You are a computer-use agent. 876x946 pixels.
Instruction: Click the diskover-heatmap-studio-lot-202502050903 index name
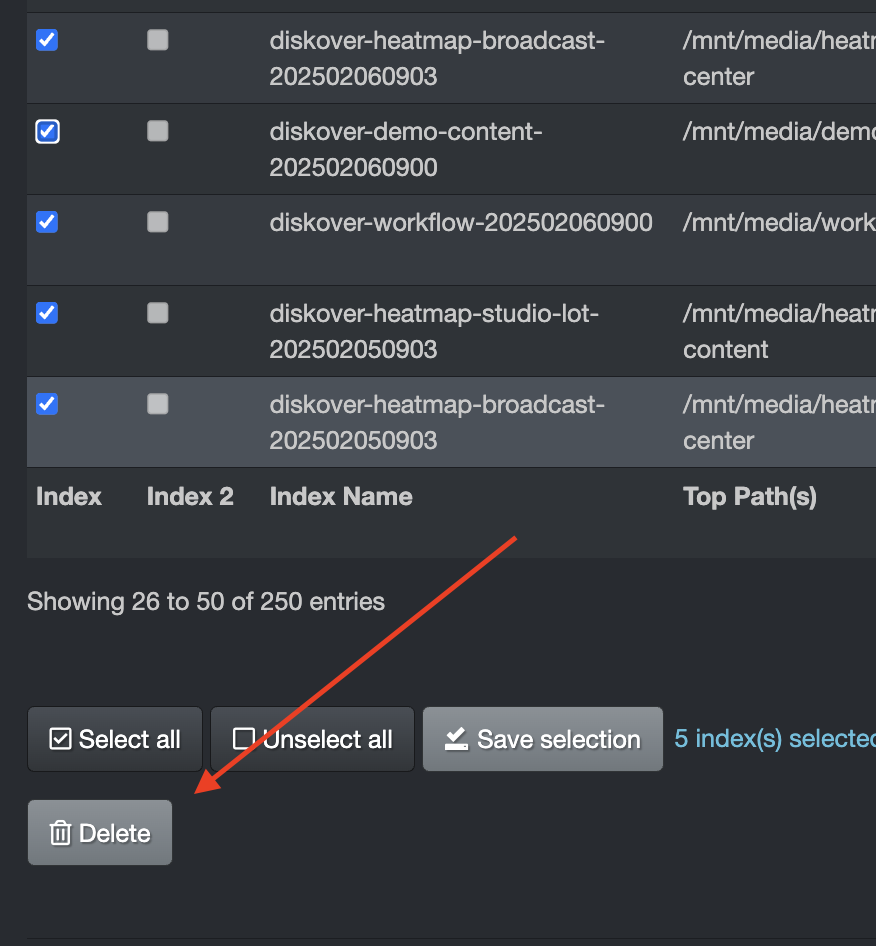434,331
